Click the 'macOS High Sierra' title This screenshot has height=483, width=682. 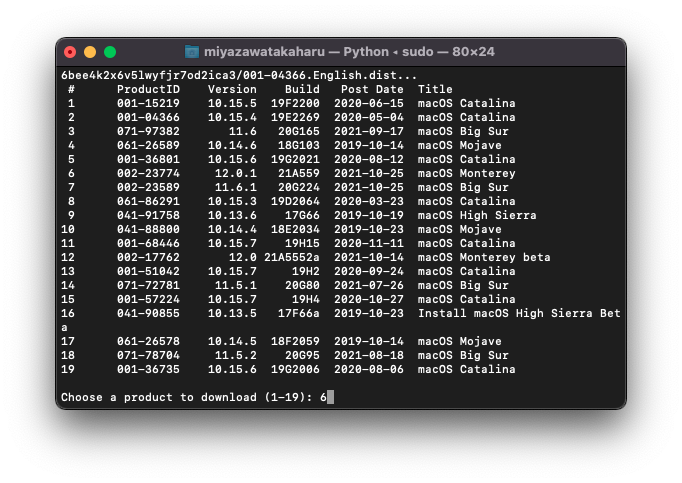pyautogui.click(x=477, y=215)
